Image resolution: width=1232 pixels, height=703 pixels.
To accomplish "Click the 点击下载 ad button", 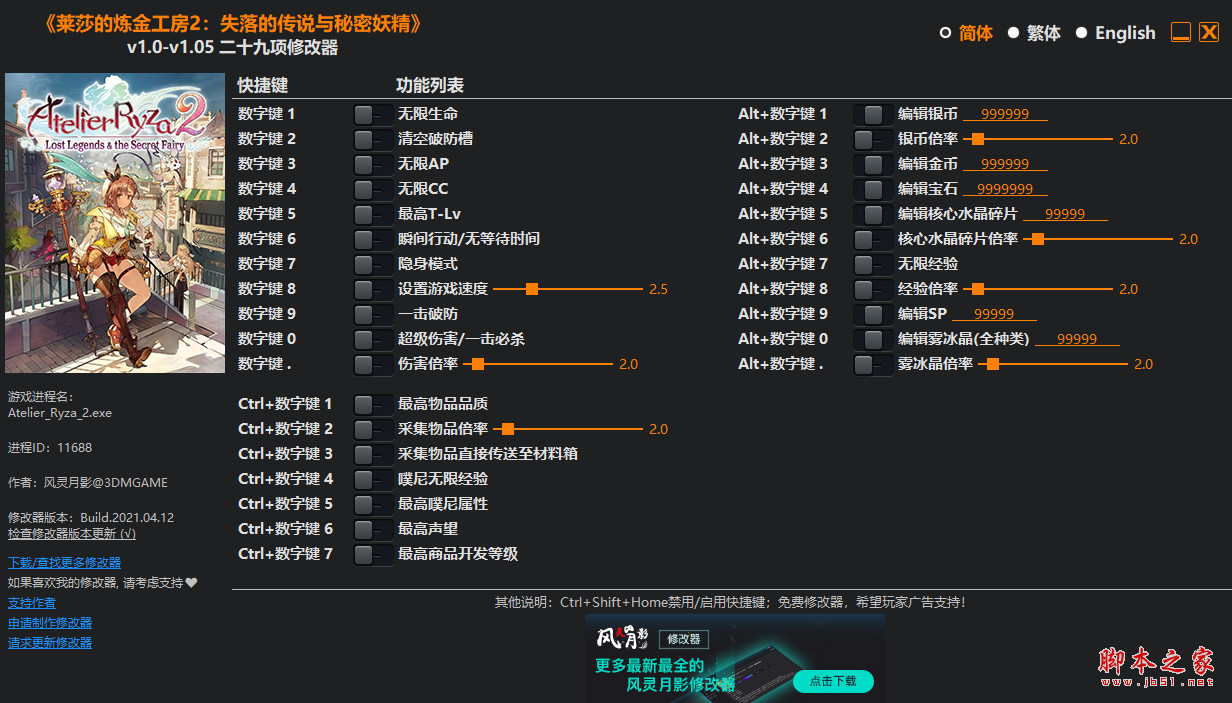I will tap(833, 681).
